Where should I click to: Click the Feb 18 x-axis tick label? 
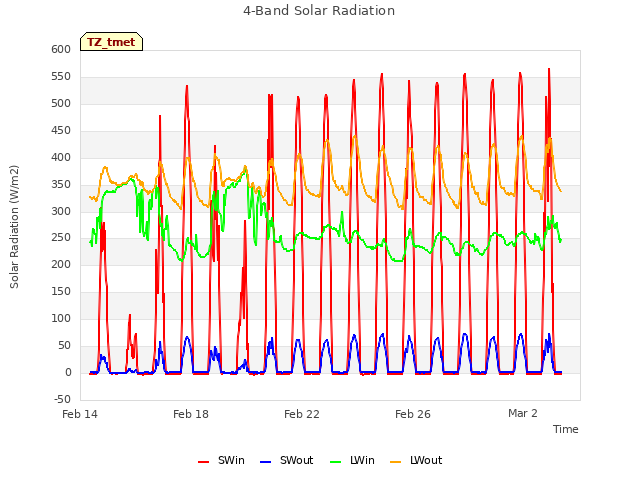pyautogui.click(x=191, y=414)
